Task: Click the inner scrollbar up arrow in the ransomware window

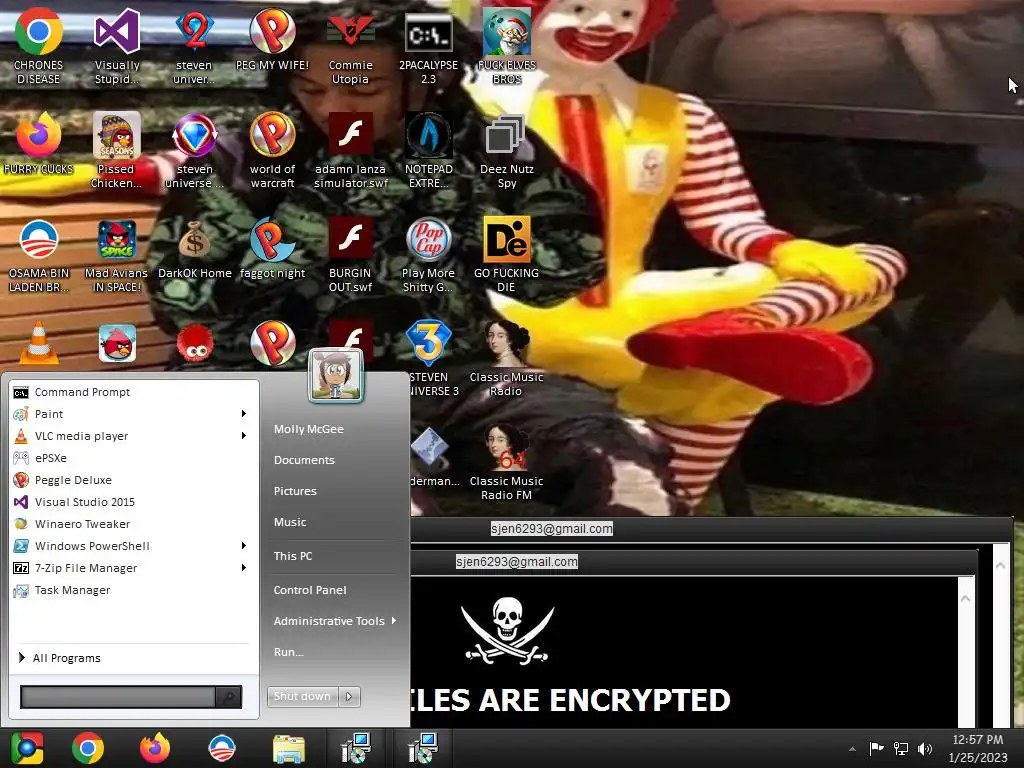Action: (x=966, y=598)
